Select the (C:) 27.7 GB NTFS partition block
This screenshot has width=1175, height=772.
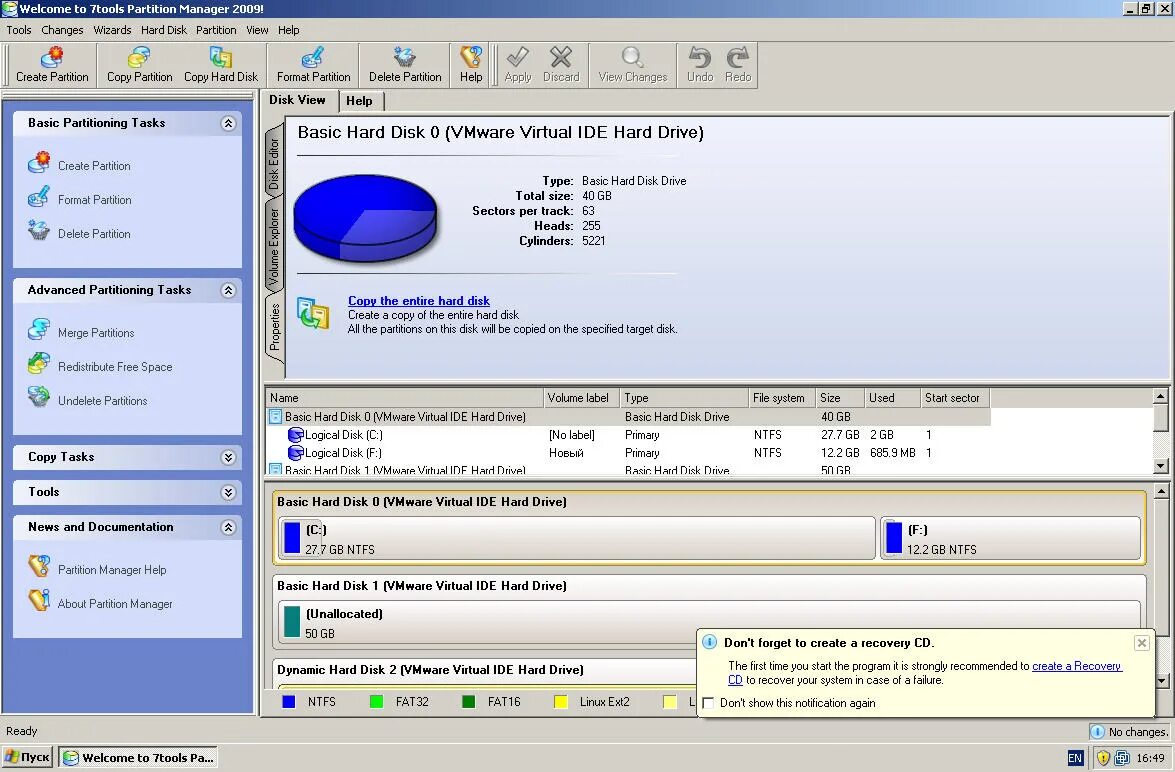click(x=576, y=538)
